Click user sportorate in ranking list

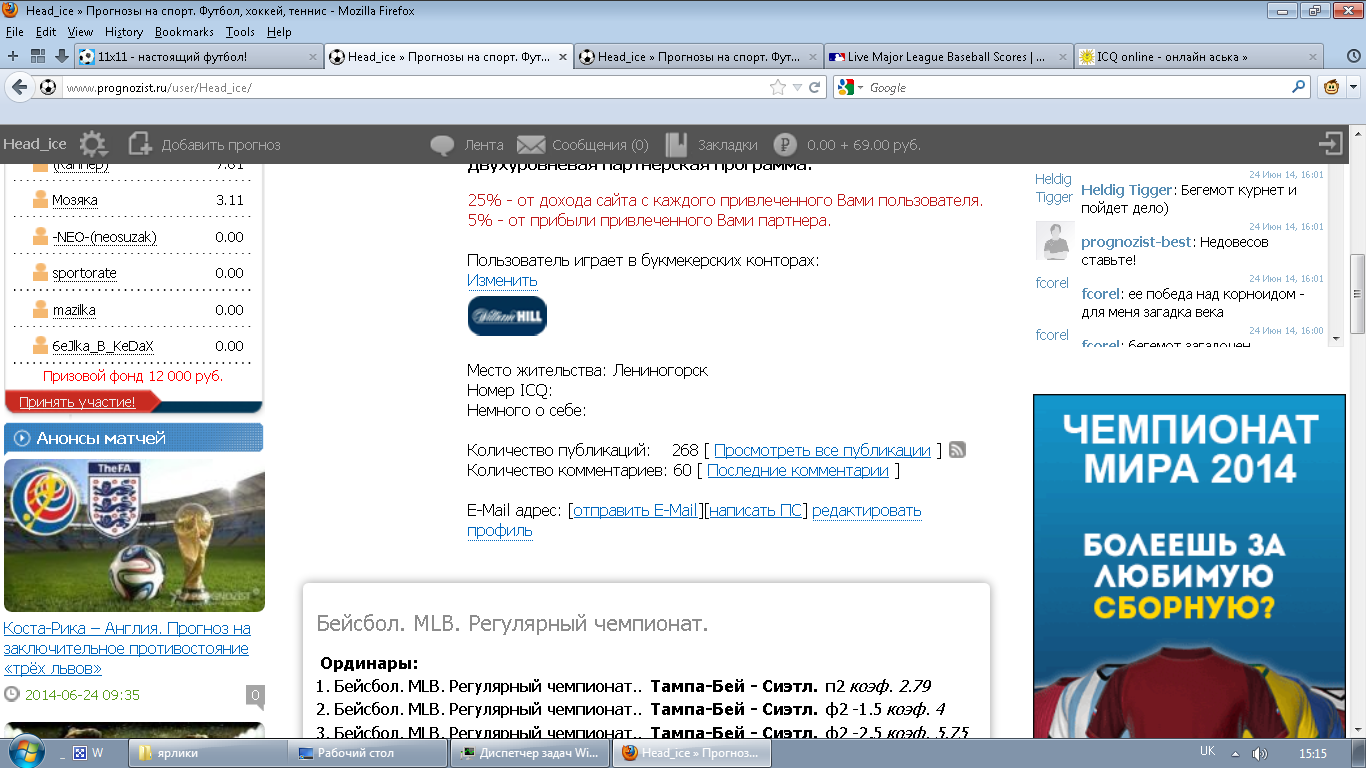pyautogui.click(x=84, y=273)
